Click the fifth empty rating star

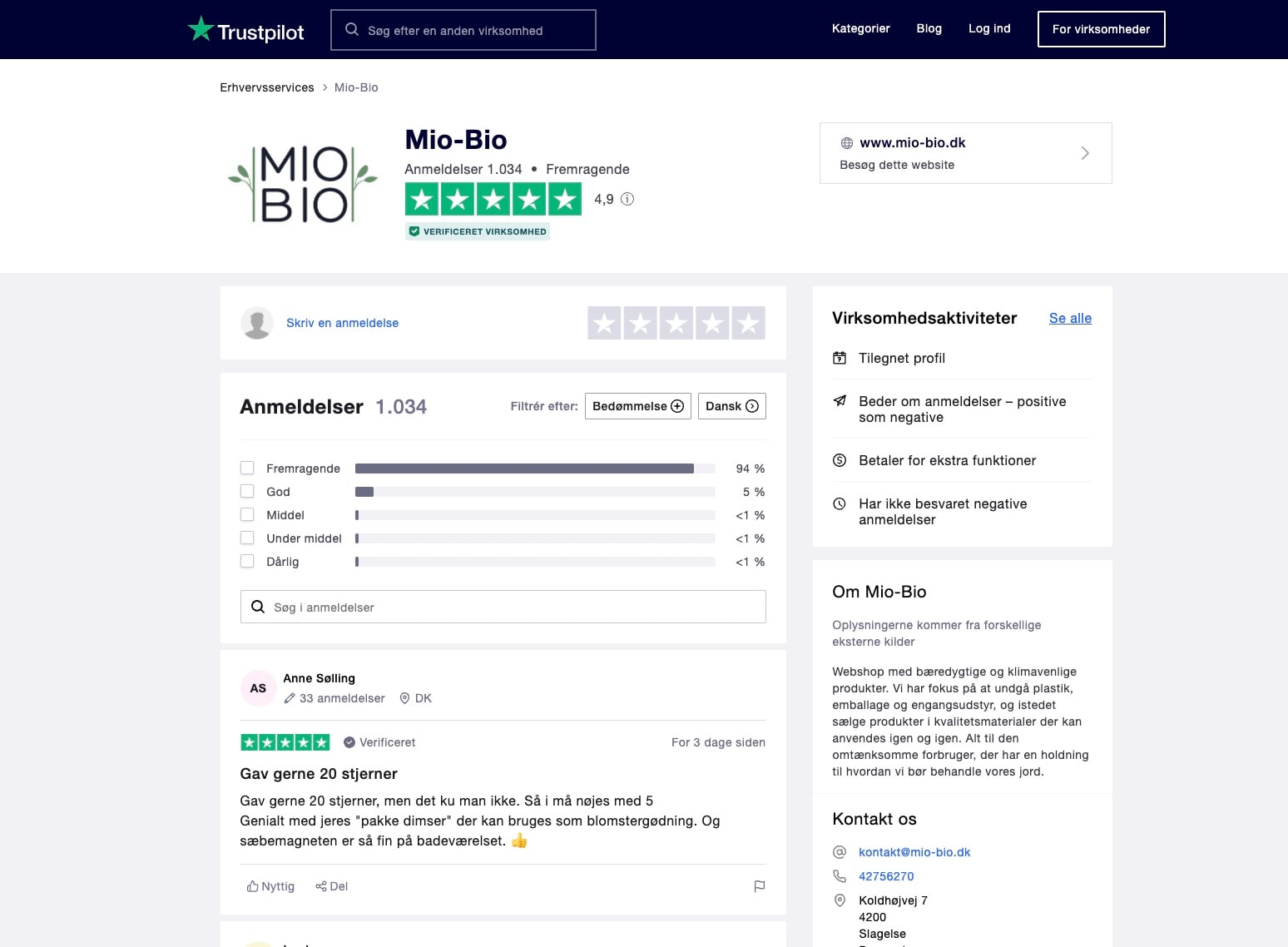(x=748, y=323)
